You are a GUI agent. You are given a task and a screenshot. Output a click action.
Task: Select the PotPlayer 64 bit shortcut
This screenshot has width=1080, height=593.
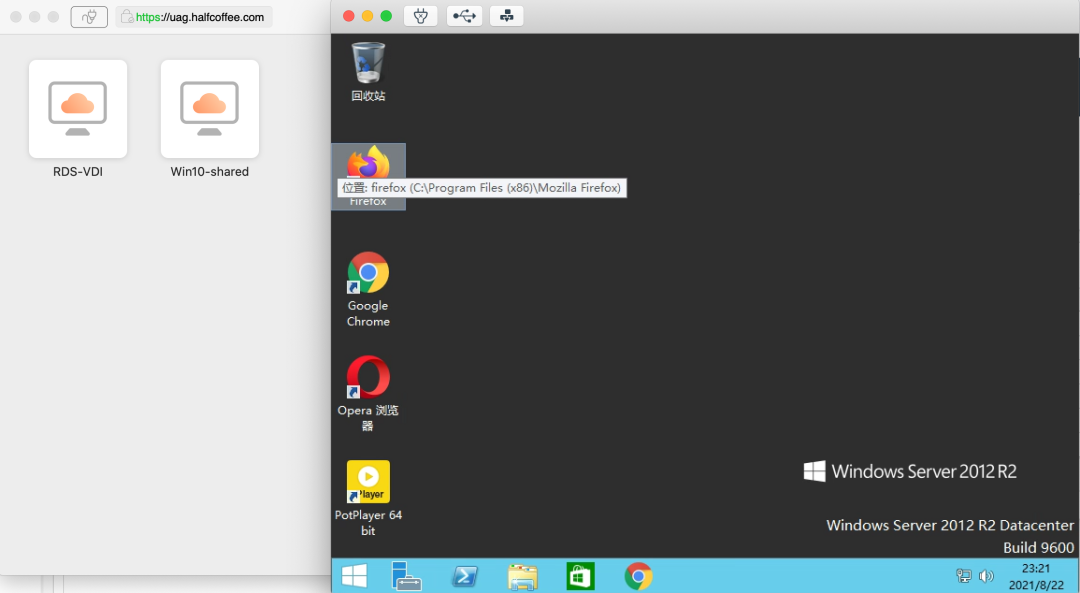[368, 498]
